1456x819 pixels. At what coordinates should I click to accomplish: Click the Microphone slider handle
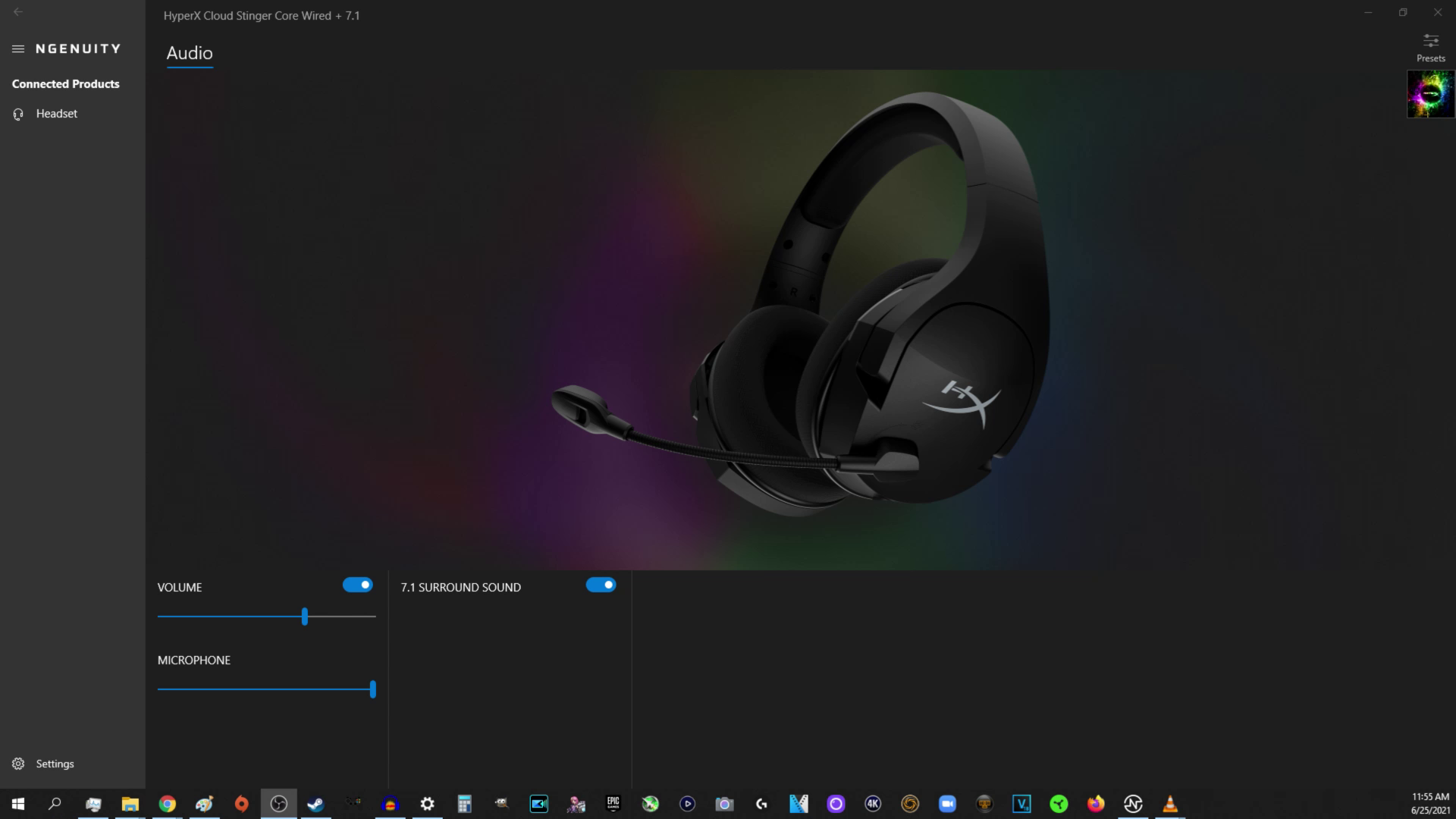pos(372,689)
